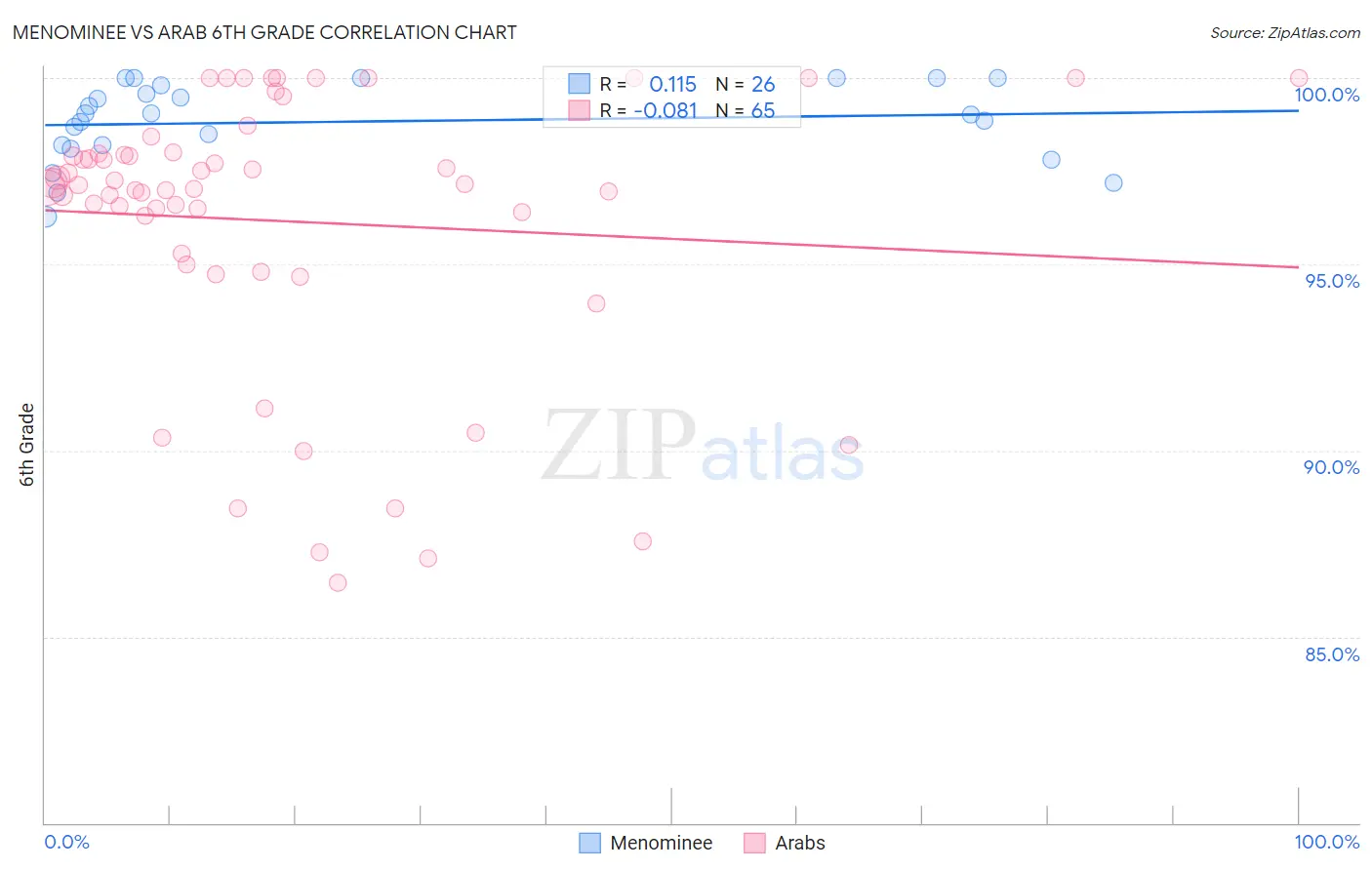The image size is (1372, 870).
Task: Click the ZIPatlas watermark in the chart
Action: (703, 445)
